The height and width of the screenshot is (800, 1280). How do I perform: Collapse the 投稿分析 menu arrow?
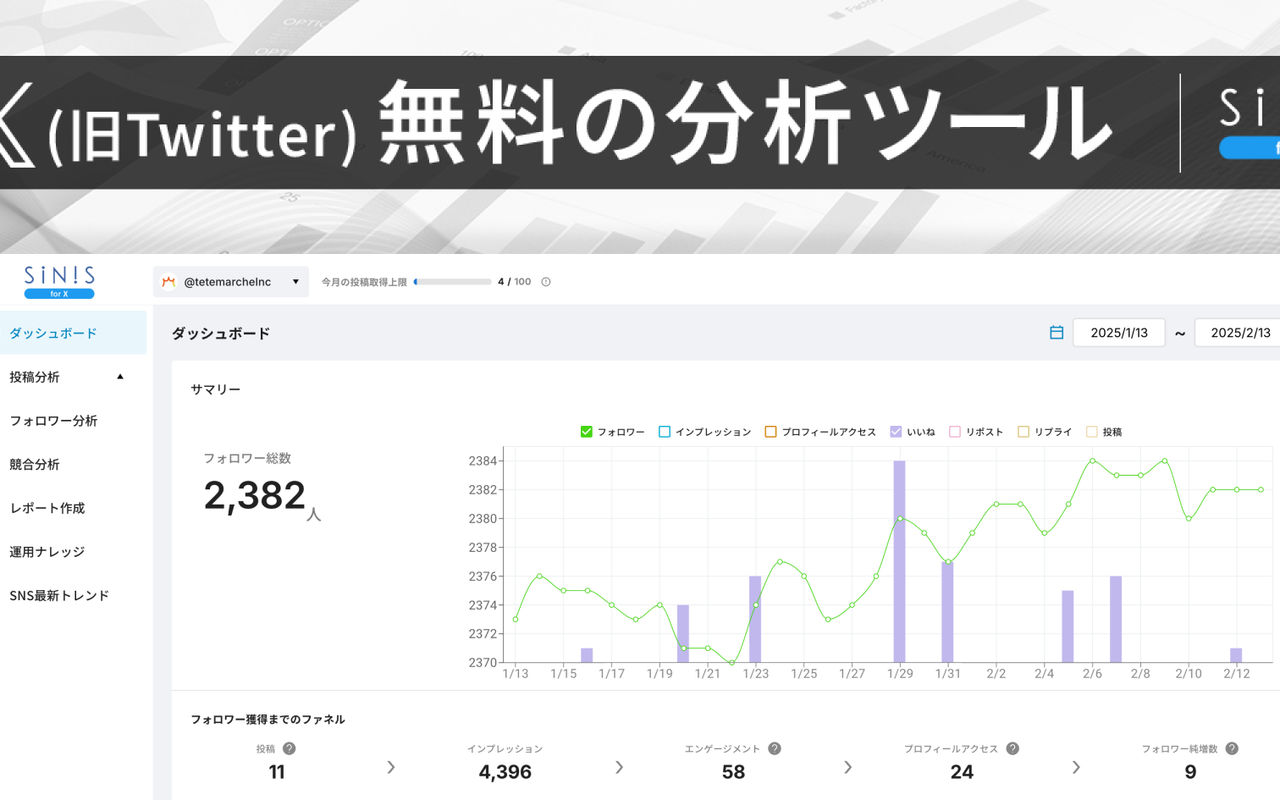pos(120,377)
